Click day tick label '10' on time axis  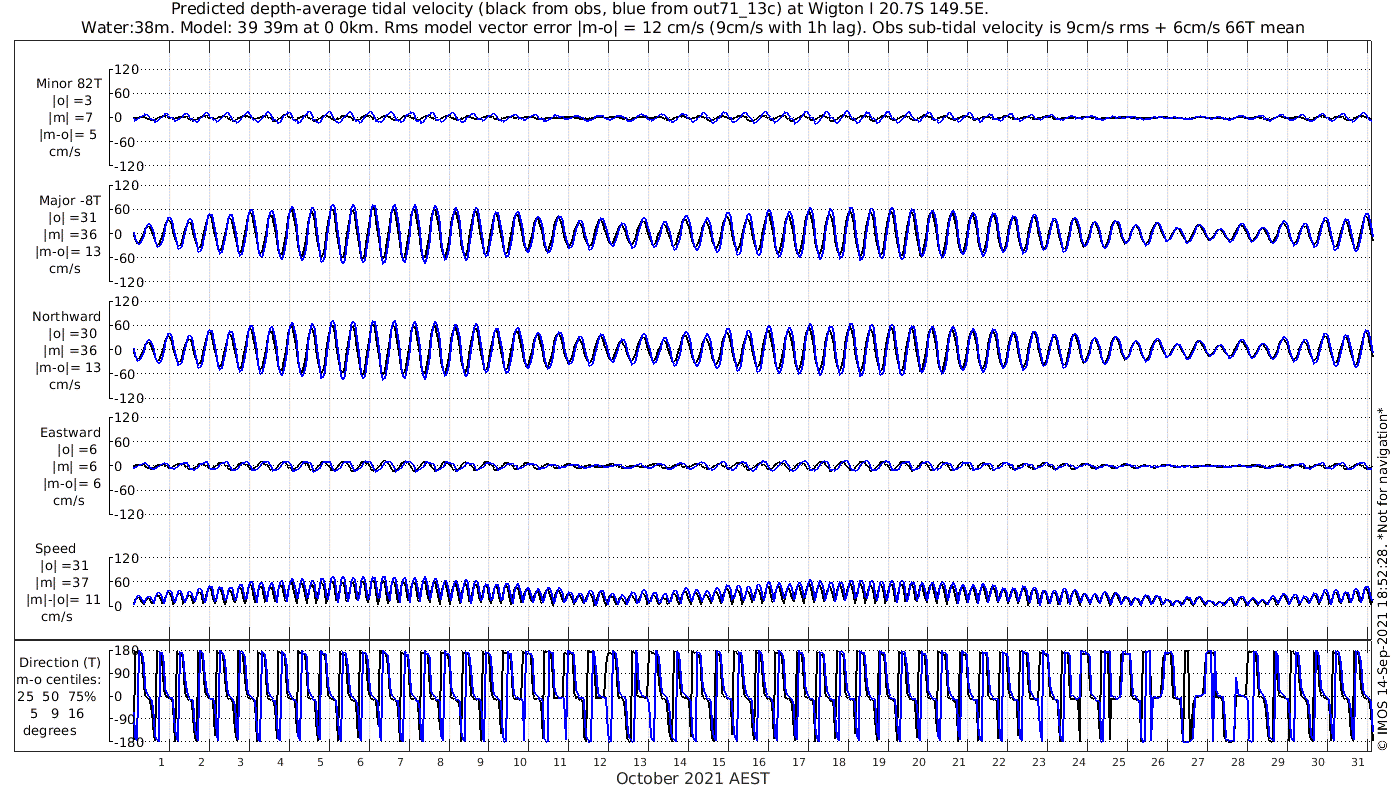(x=520, y=762)
